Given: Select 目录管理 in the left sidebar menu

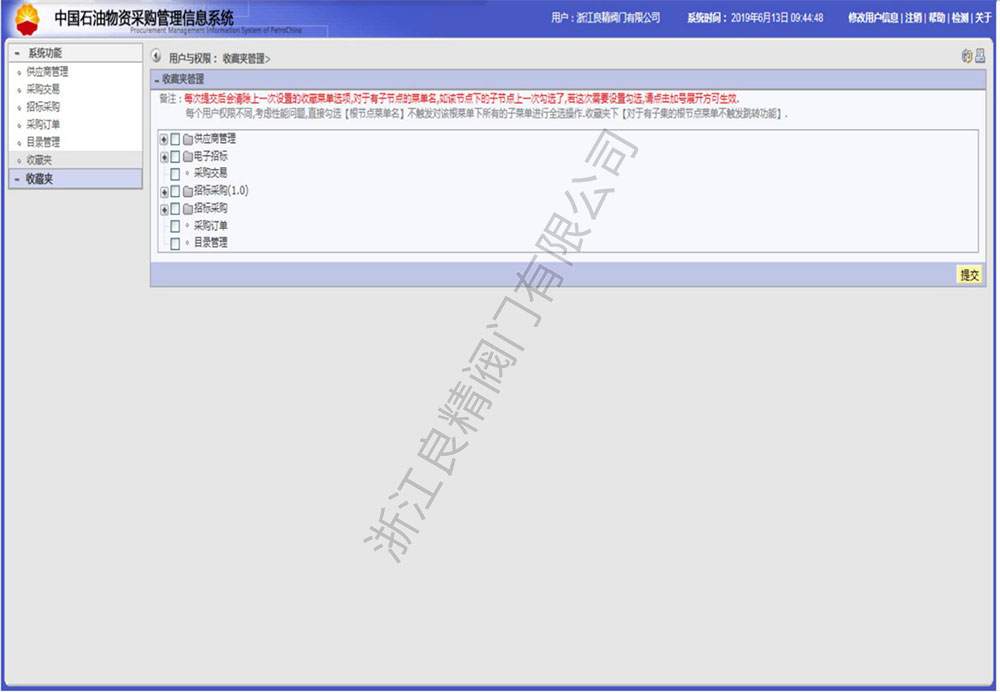Looking at the screenshot, I should click(43, 142).
